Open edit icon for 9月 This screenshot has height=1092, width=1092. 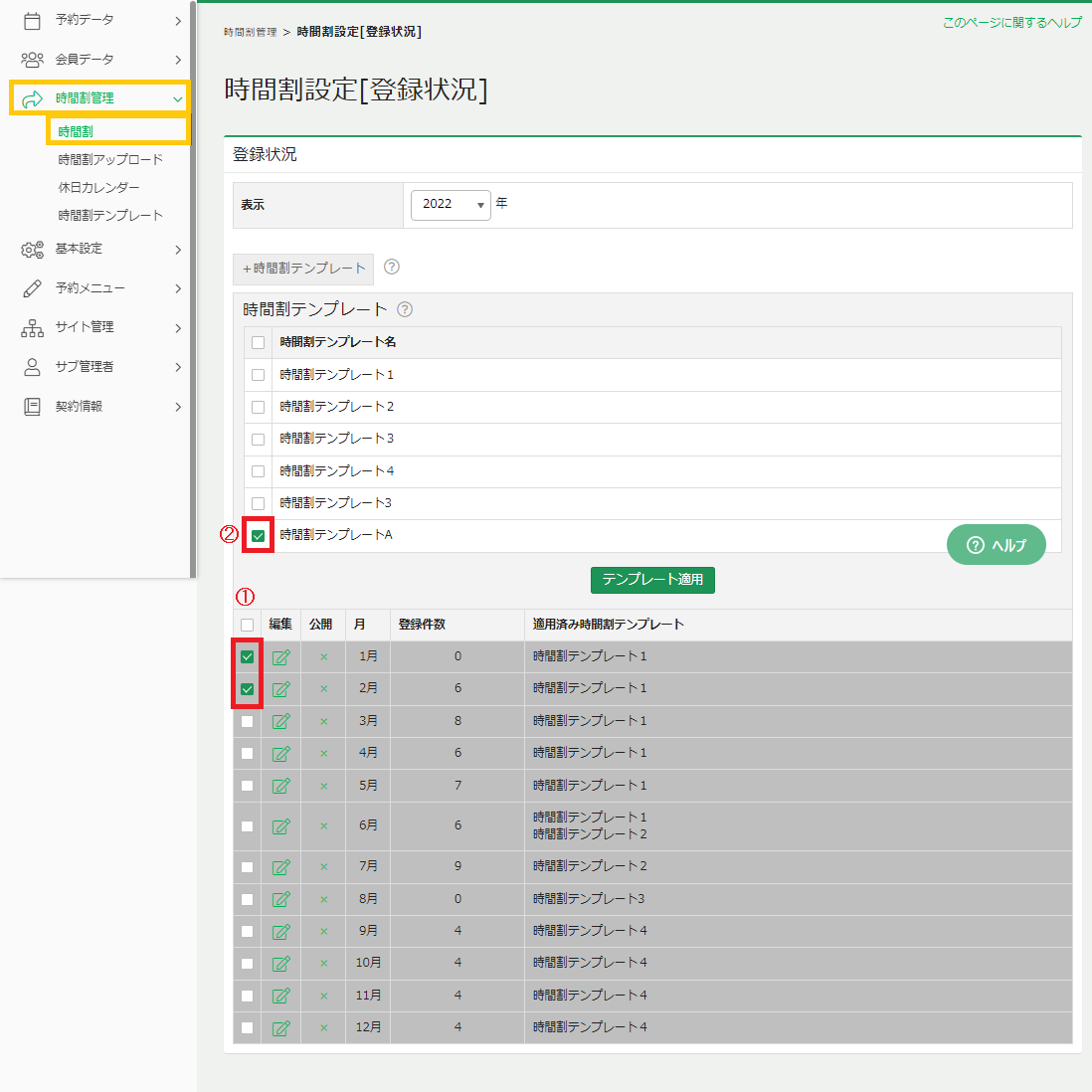point(280,932)
